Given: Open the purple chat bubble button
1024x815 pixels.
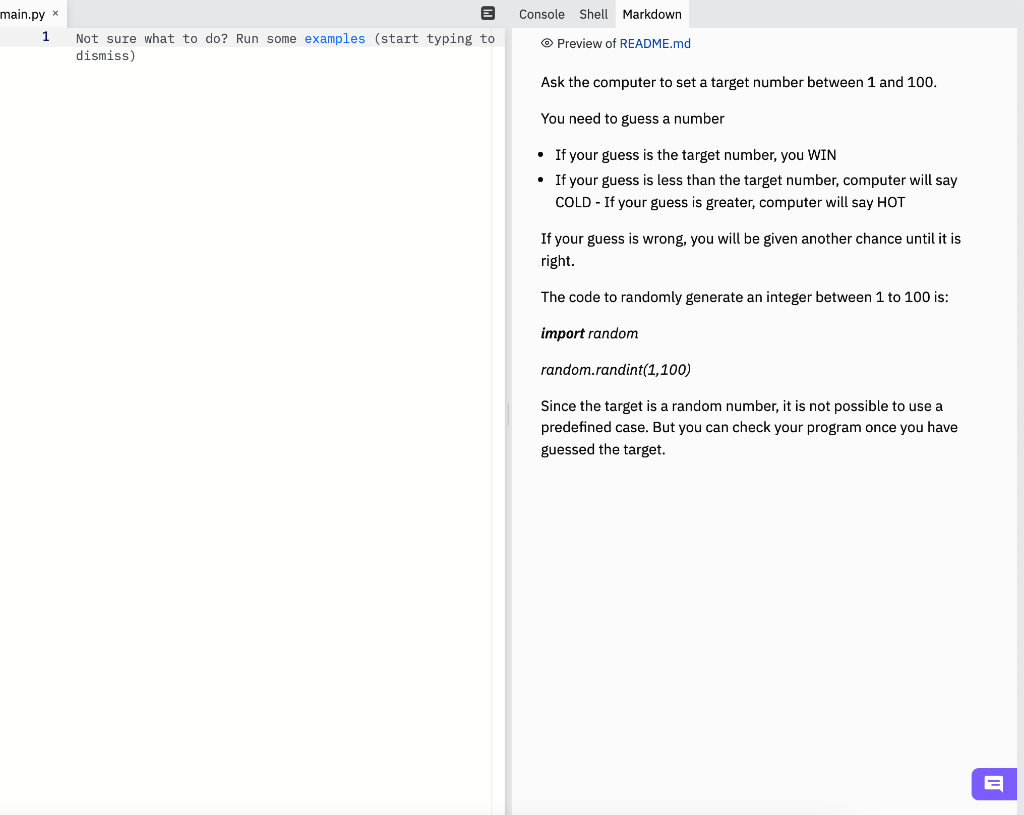Looking at the screenshot, I should [993, 784].
